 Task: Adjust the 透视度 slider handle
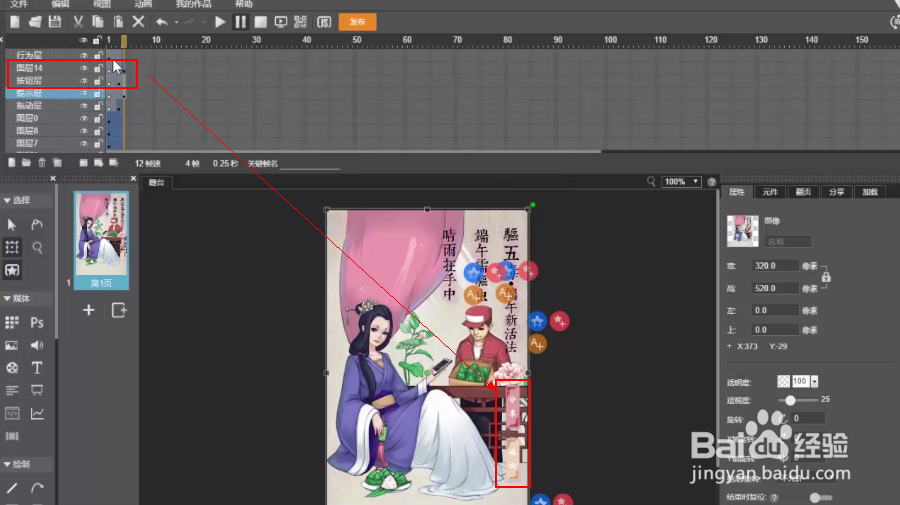(790, 400)
